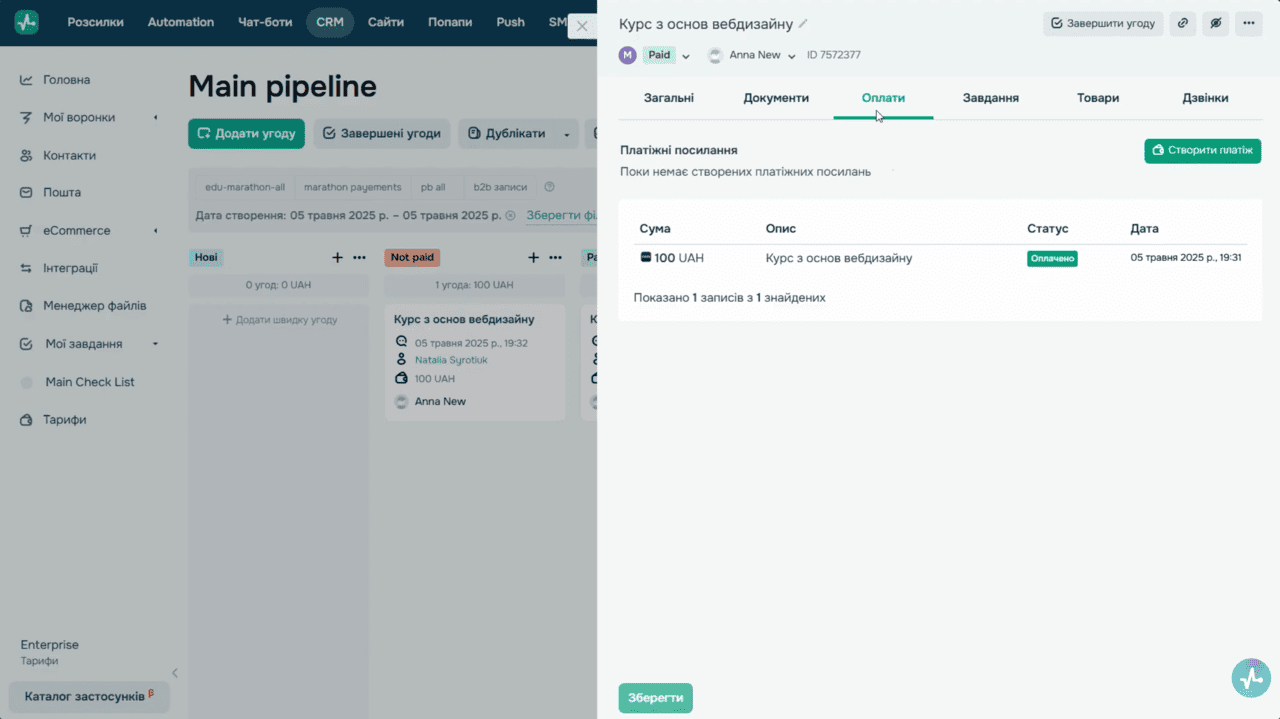The height and width of the screenshot is (719, 1280).
Task: Switch to the Загальні tab
Action: pyautogui.click(x=669, y=98)
